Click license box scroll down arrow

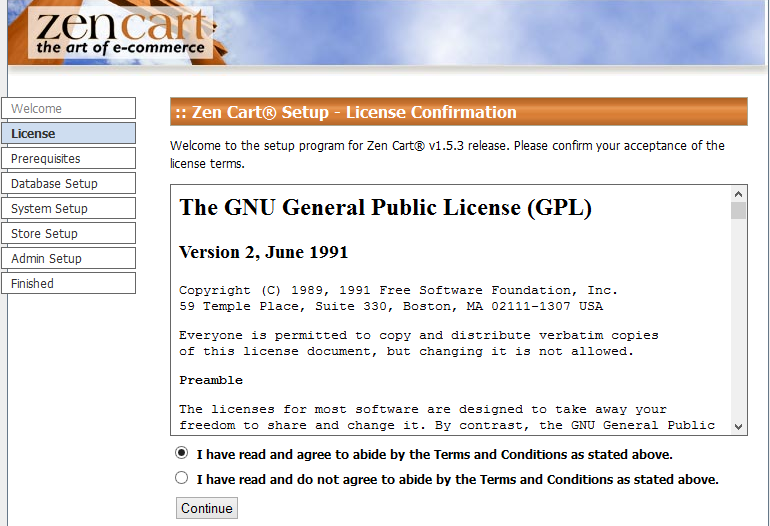pyautogui.click(x=738, y=426)
